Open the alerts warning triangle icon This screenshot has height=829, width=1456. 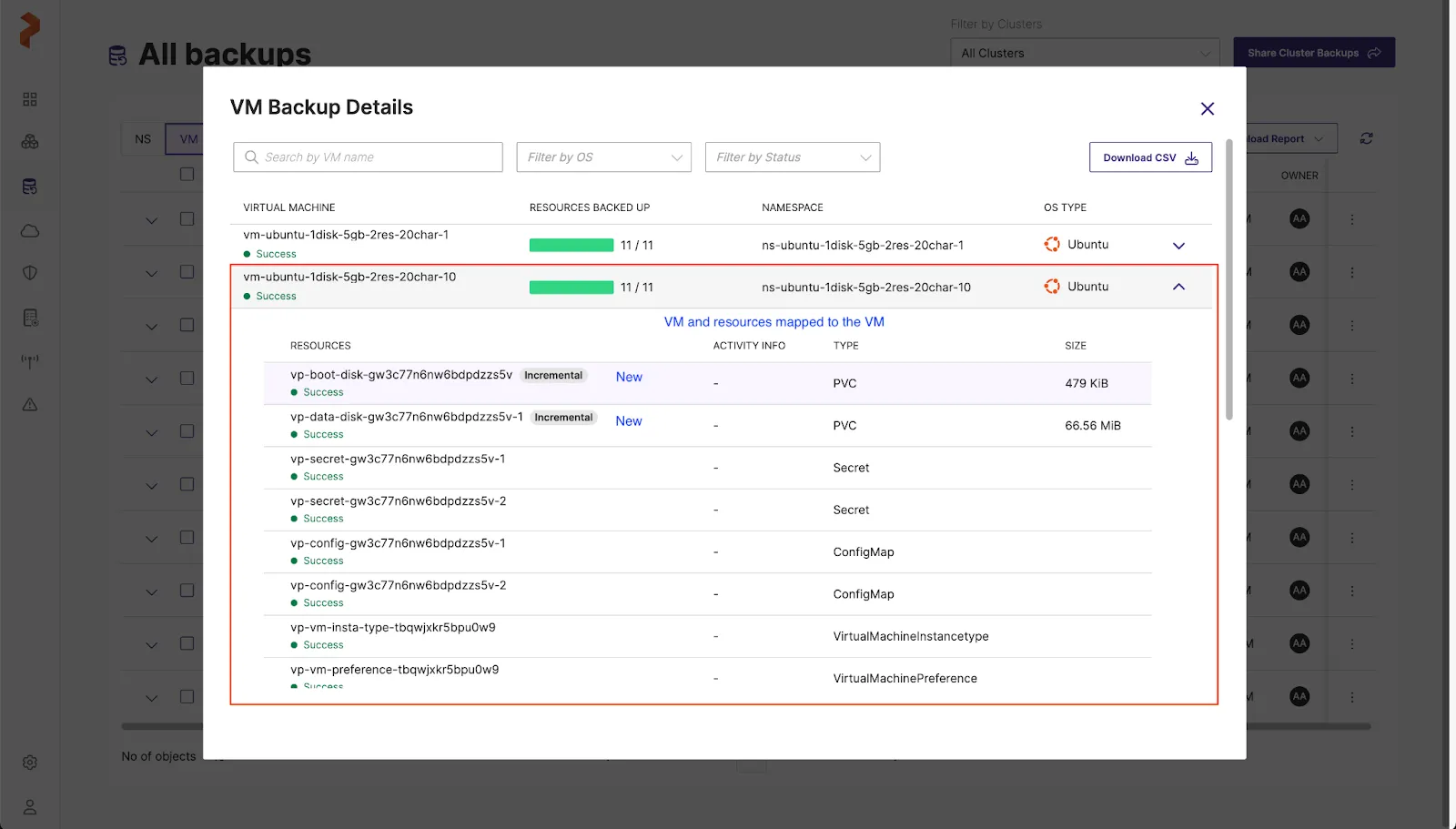pos(30,405)
